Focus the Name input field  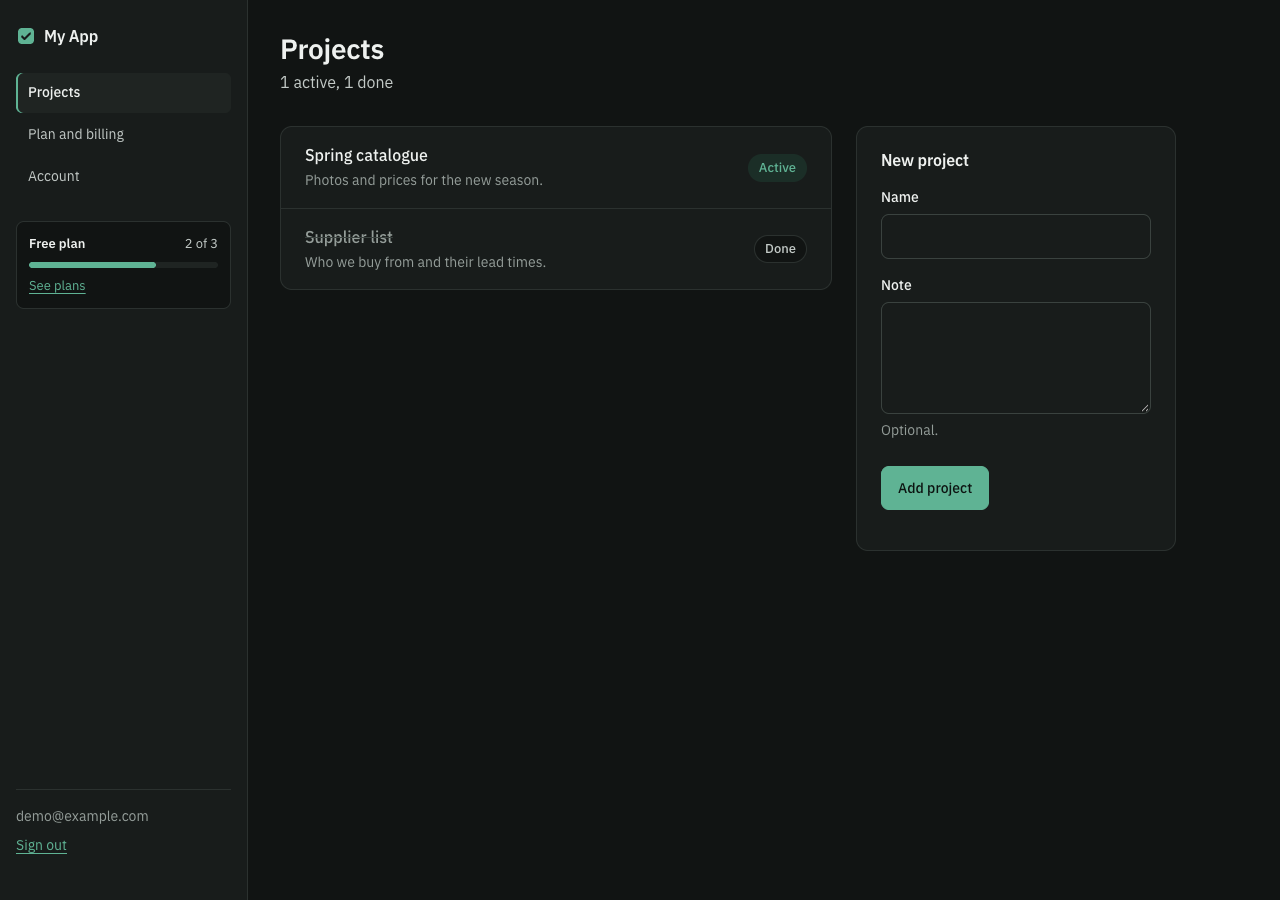pyautogui.click(x=1016, y=236)
